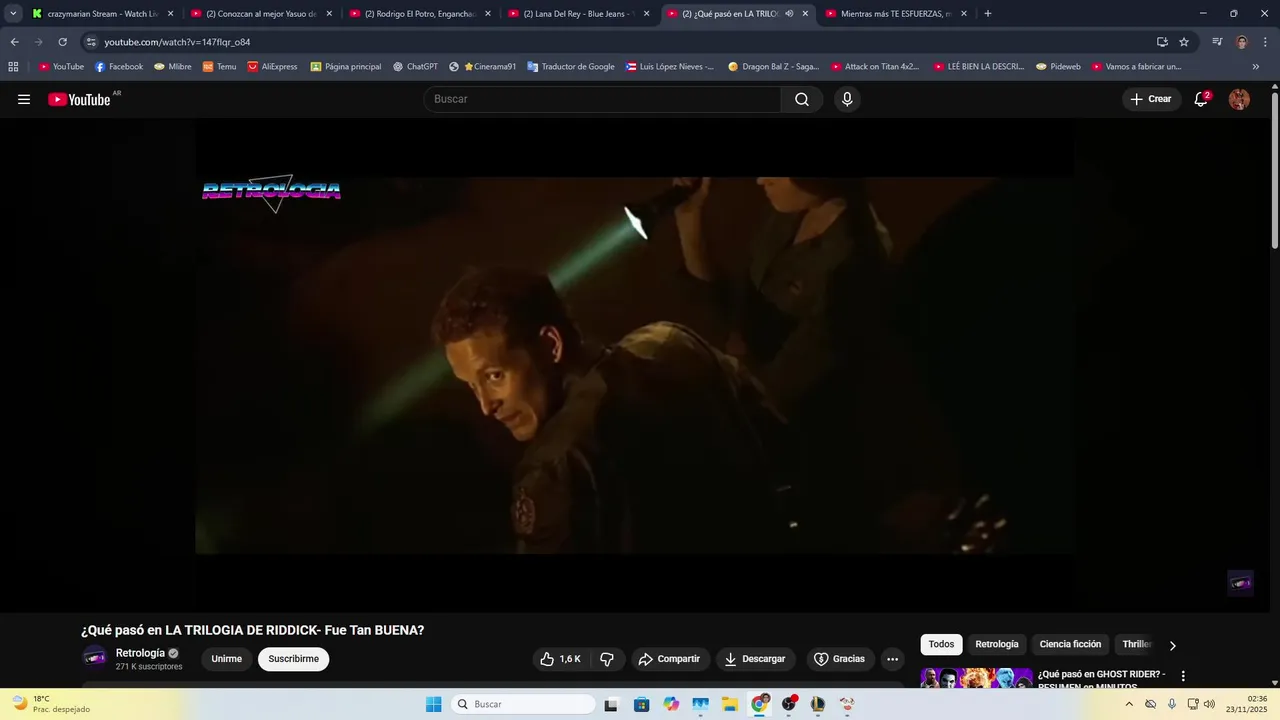Start voice search with the microphone

(x=847, y=99)
